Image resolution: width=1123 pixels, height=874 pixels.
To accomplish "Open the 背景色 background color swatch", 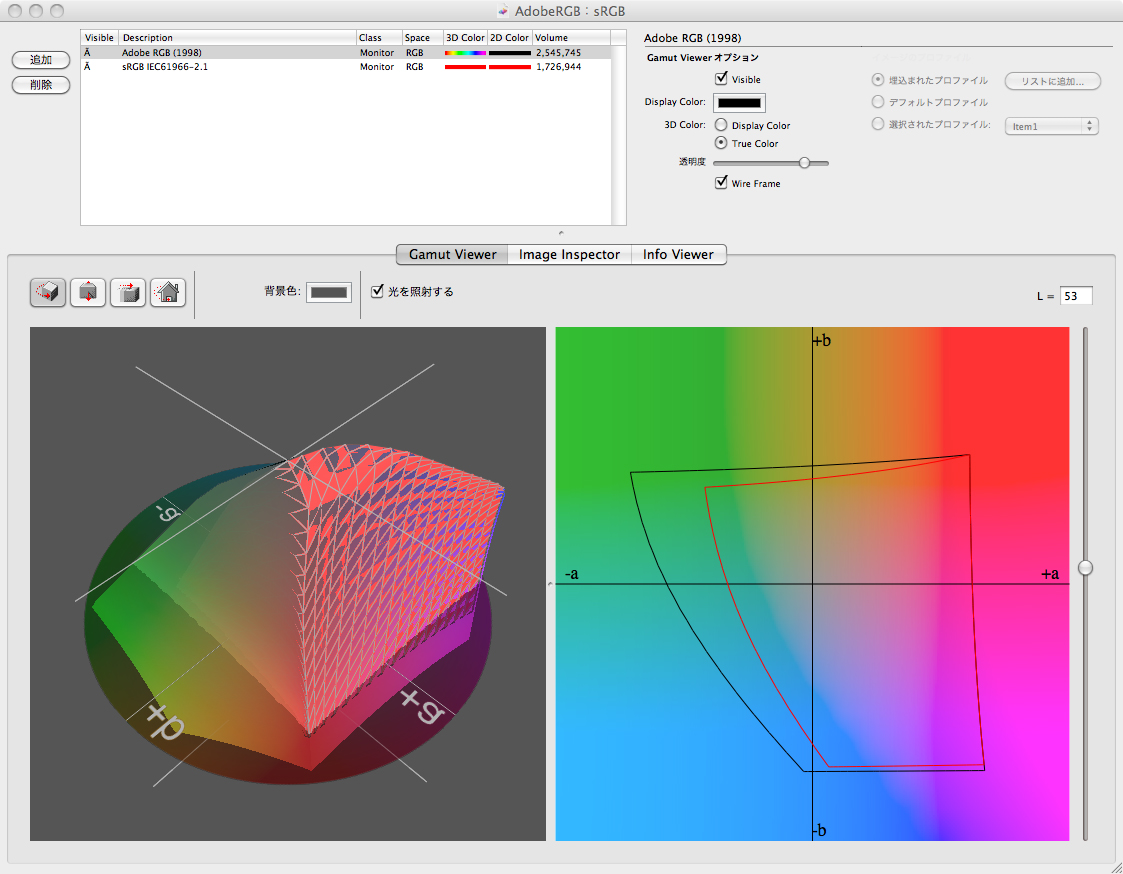I will point(329,292).
